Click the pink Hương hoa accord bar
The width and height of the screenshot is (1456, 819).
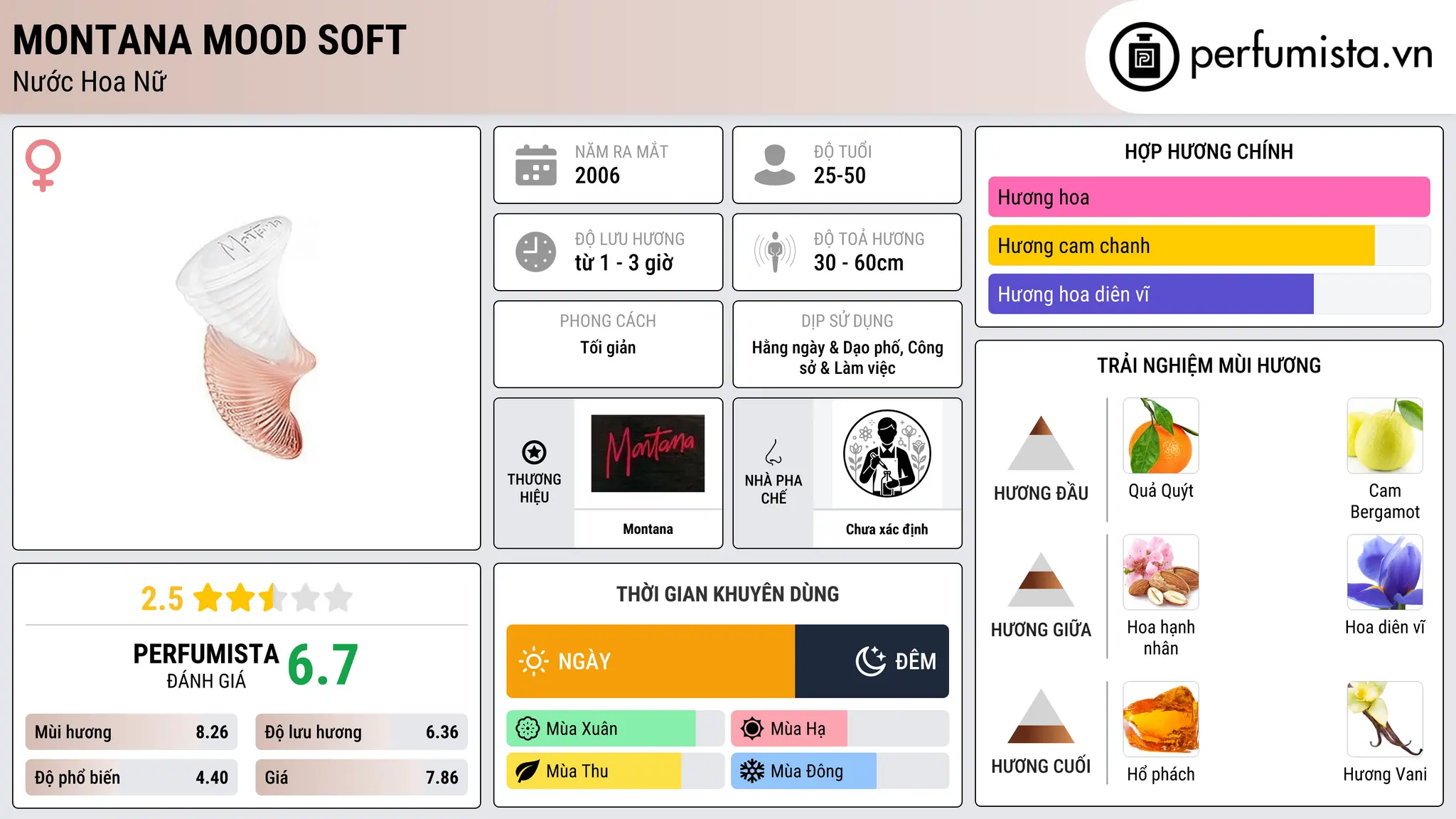coord(1209,197)
